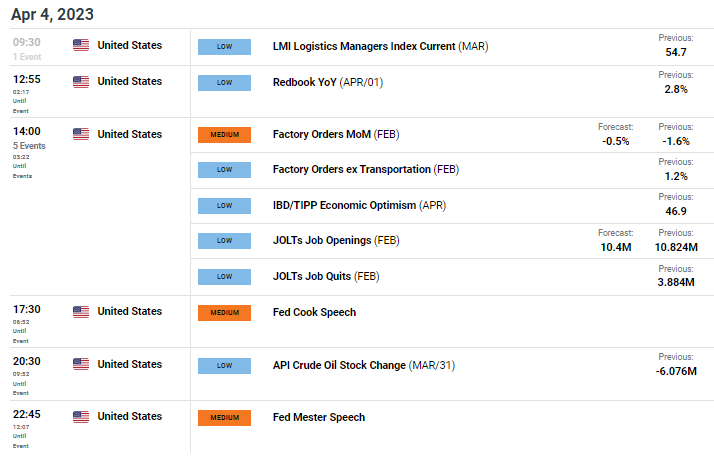Click the US flag icon beside the 09:30 event

click(x=81, y=45)
